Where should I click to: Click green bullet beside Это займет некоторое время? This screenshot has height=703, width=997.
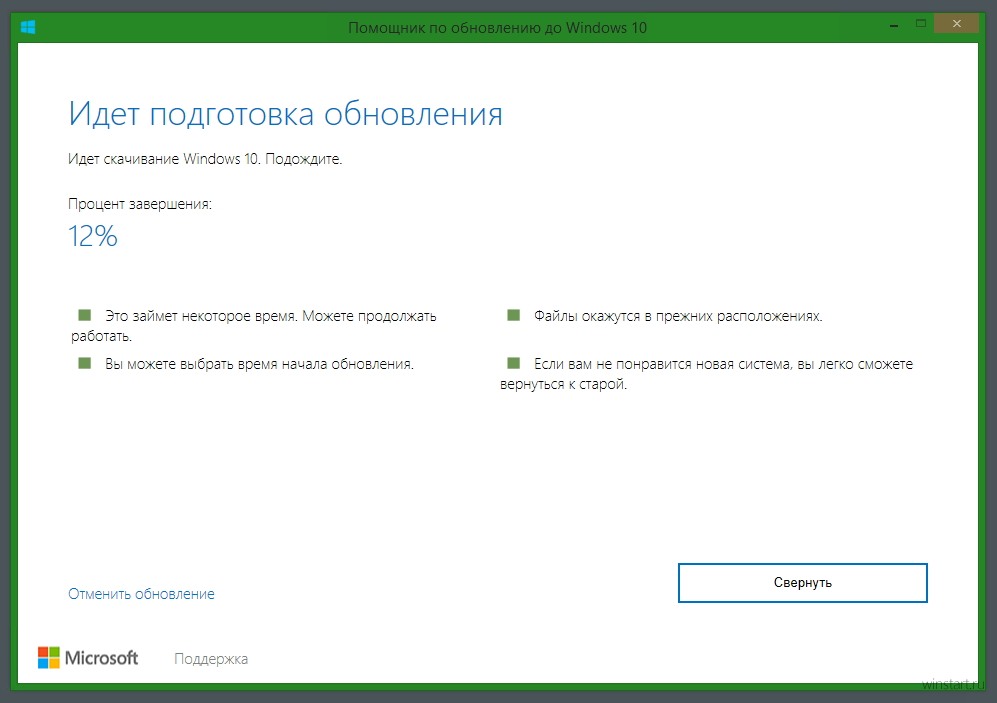pyautogui.click(x=85, y=315)
